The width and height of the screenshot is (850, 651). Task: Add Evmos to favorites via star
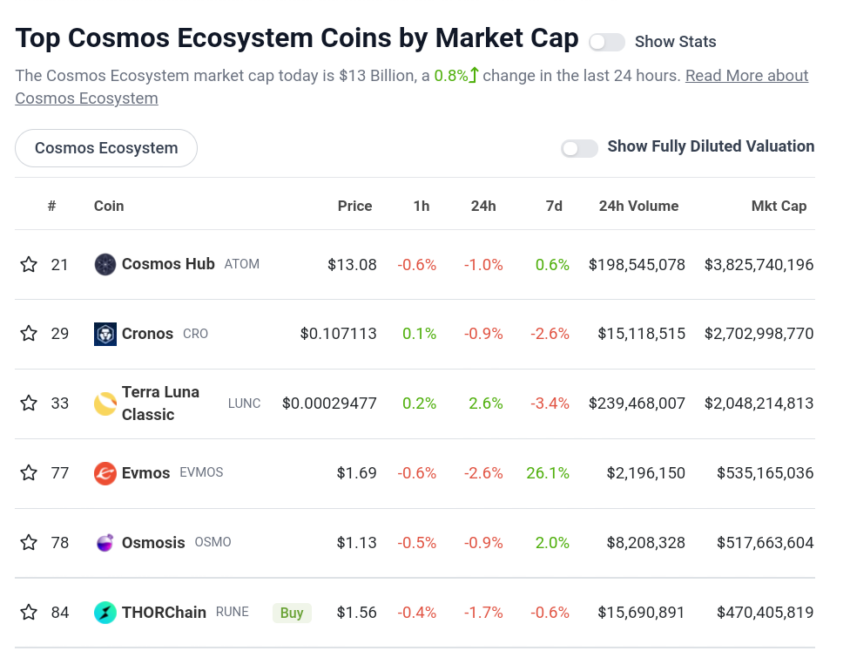pyautogui.click(x=29, y=473)
